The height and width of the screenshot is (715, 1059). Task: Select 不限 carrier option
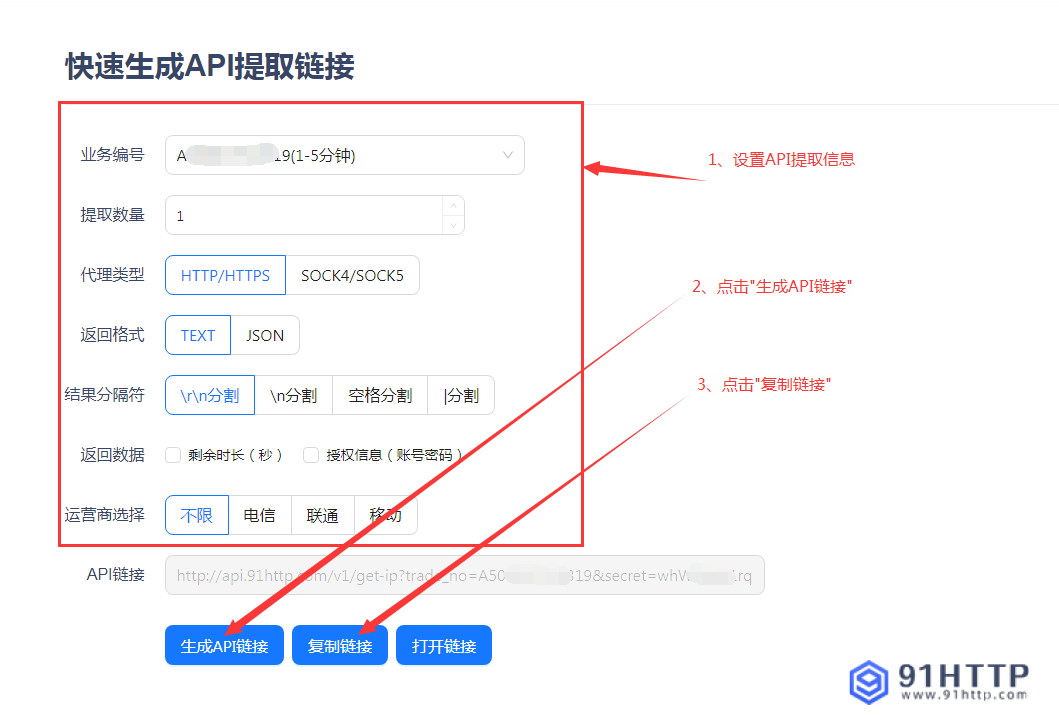point(196,515)
